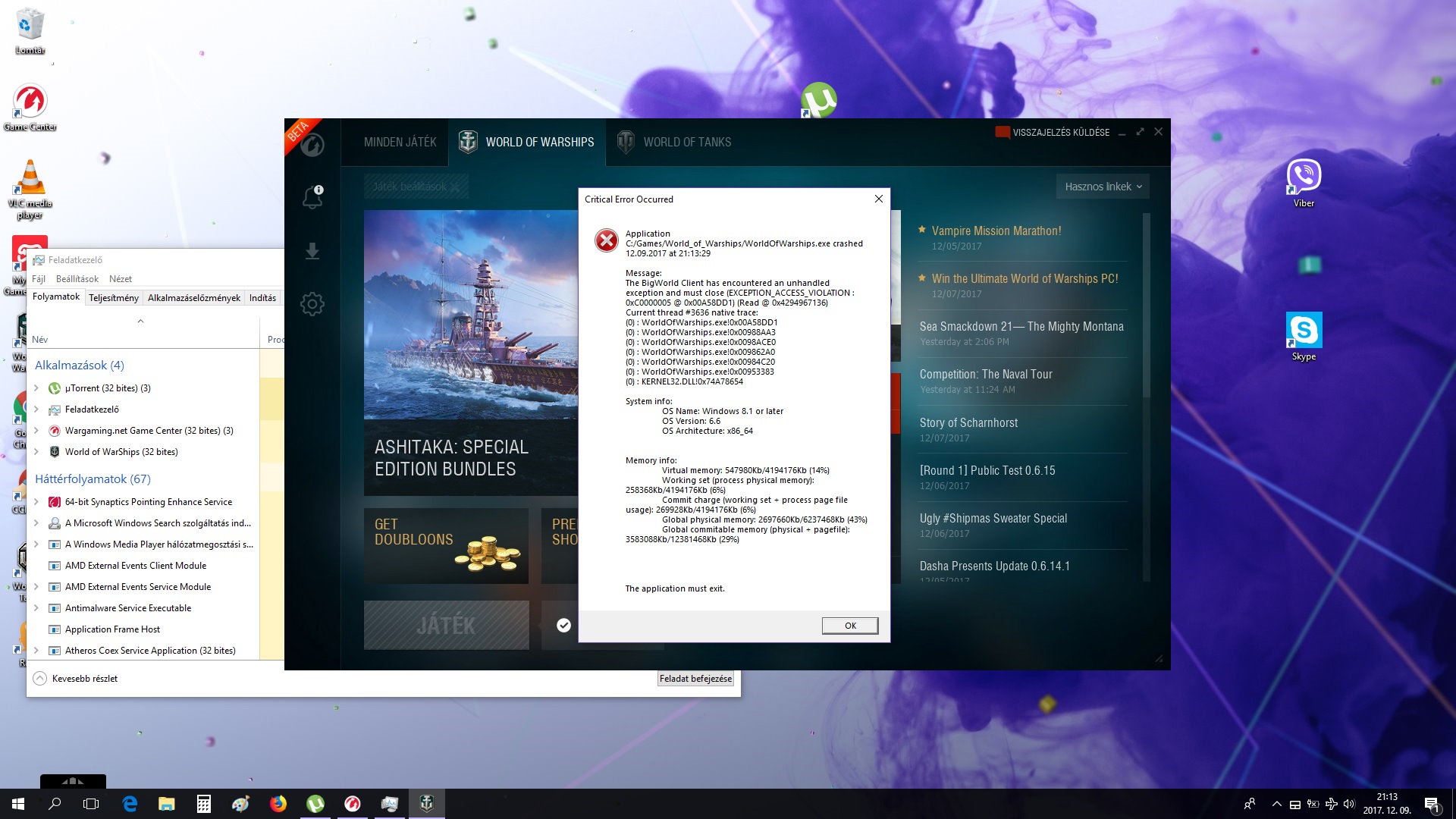Expand 64-bit Synaptics Pointing Enhance Service
The height and width of the screenshot is (819, 1456).
point(36,501)
